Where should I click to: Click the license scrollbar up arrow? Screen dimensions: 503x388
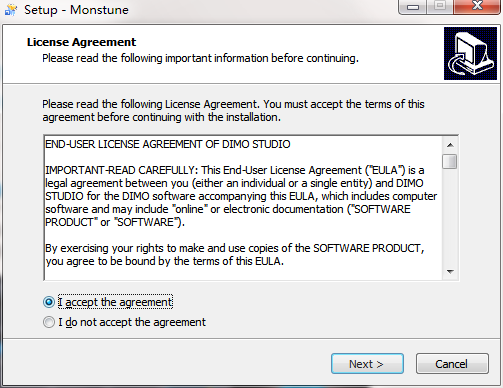(x=450, y=145)
